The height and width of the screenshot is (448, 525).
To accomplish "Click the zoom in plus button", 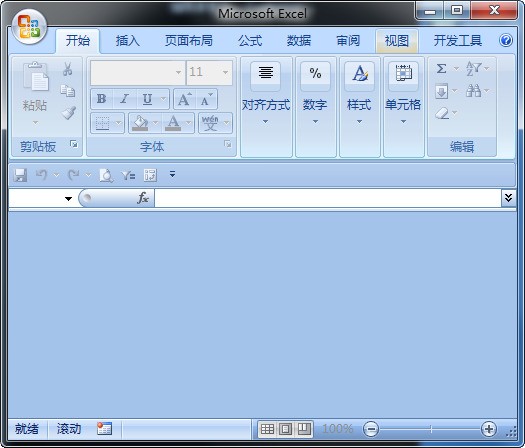I will (x=489, y=429).
